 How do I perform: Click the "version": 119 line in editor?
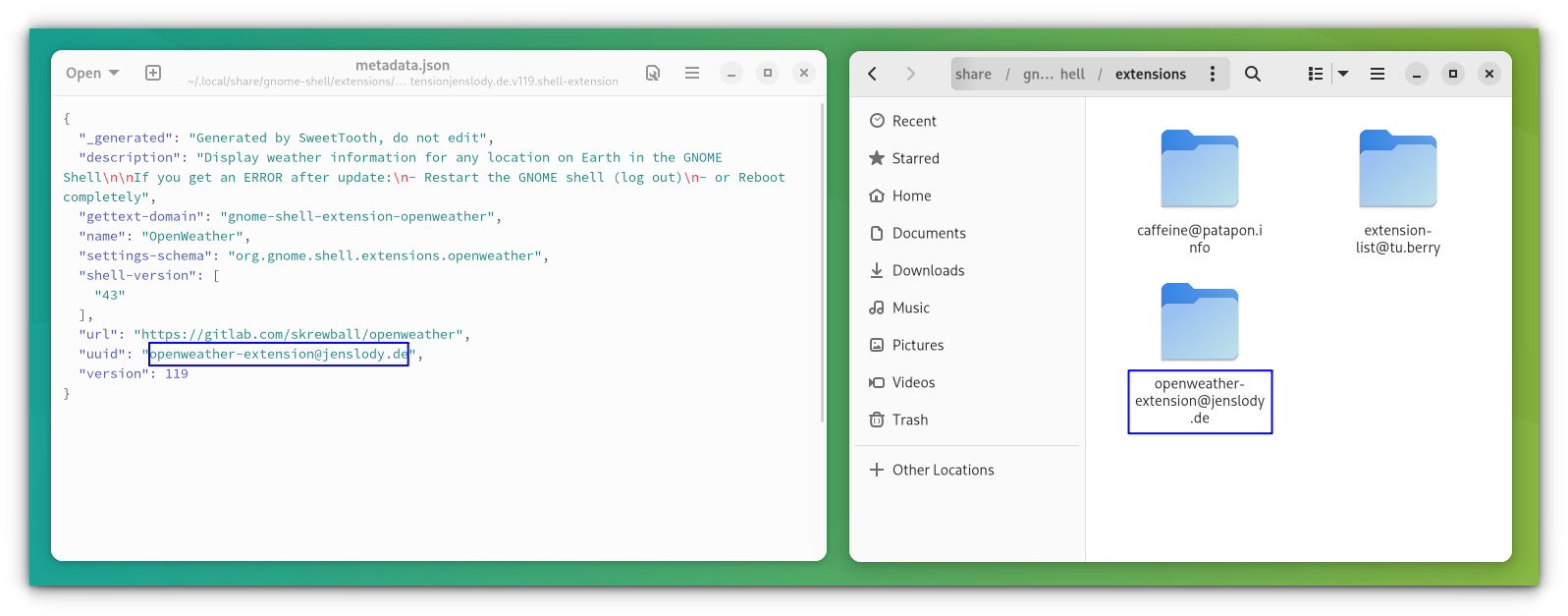click(x=133, y=374)
